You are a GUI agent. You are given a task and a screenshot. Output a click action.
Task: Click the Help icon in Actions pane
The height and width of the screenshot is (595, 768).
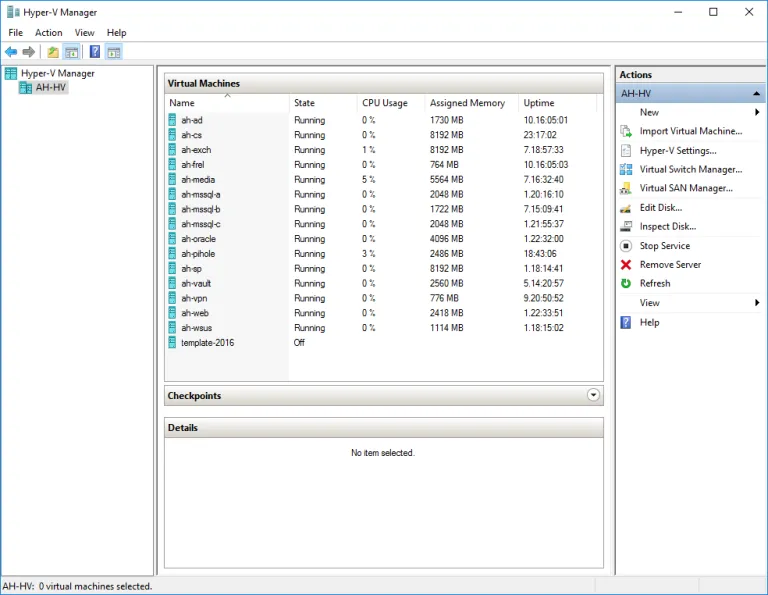coord(626,322)
